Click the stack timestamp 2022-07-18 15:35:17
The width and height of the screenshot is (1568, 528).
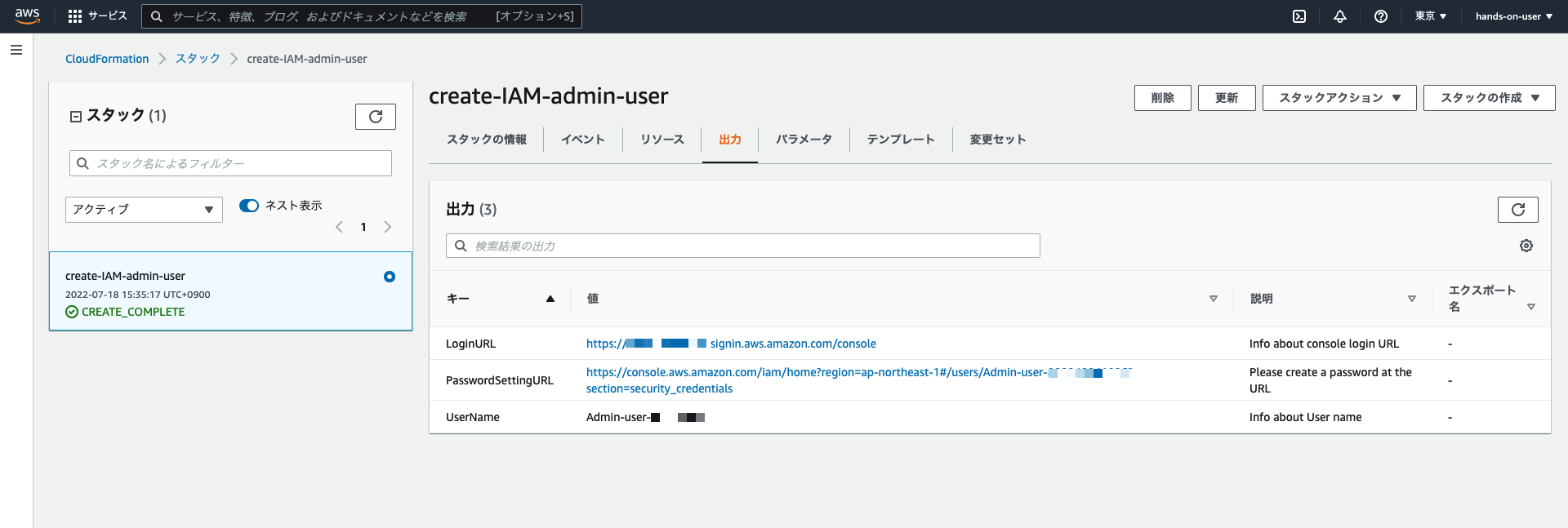coord(137,295)
